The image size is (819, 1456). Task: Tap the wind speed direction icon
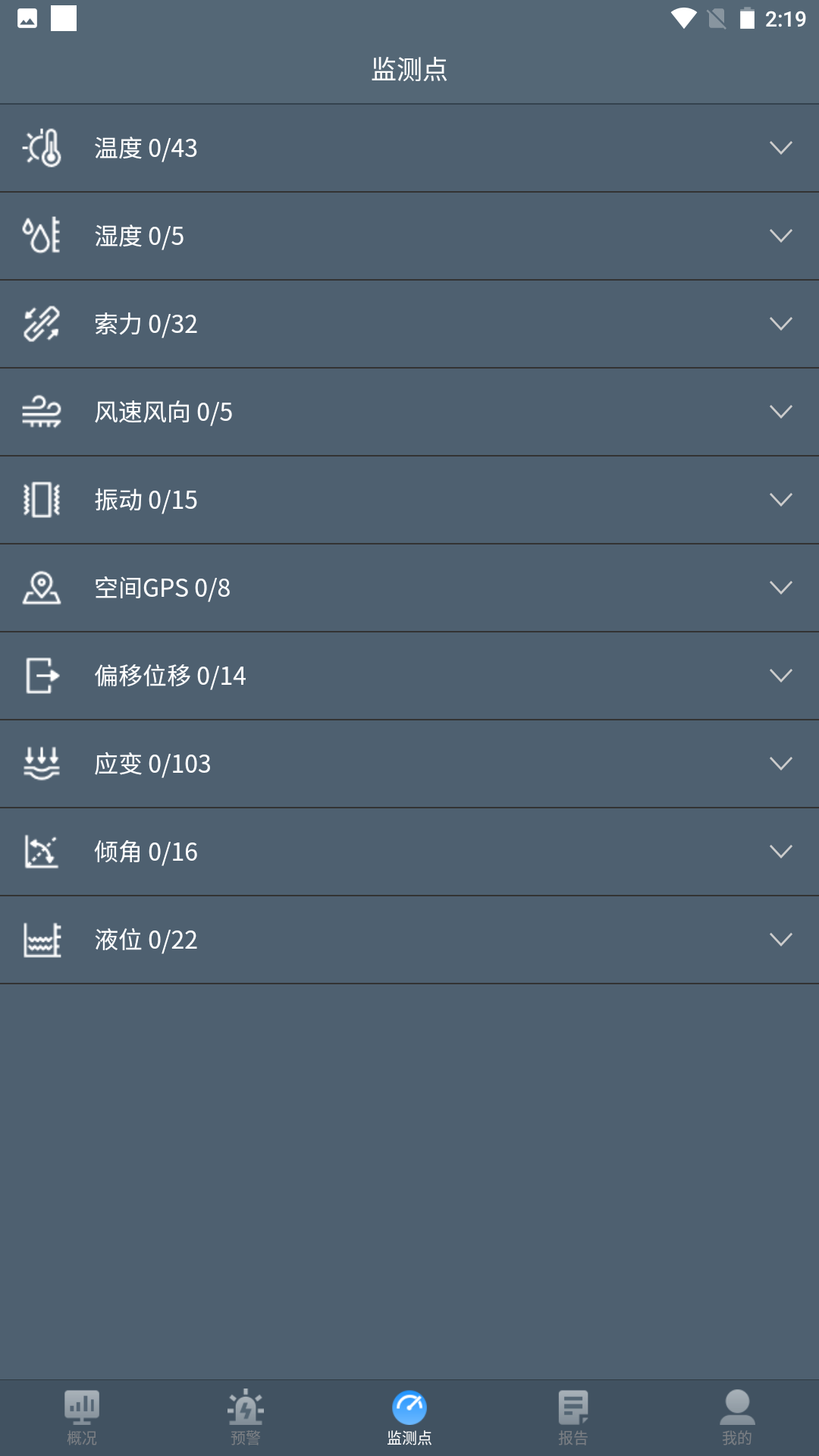tap(42, 412)
